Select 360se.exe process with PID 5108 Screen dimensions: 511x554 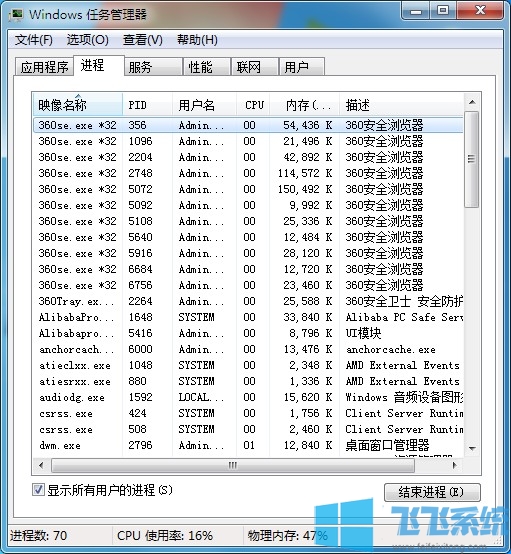click(x=248, y=221)
